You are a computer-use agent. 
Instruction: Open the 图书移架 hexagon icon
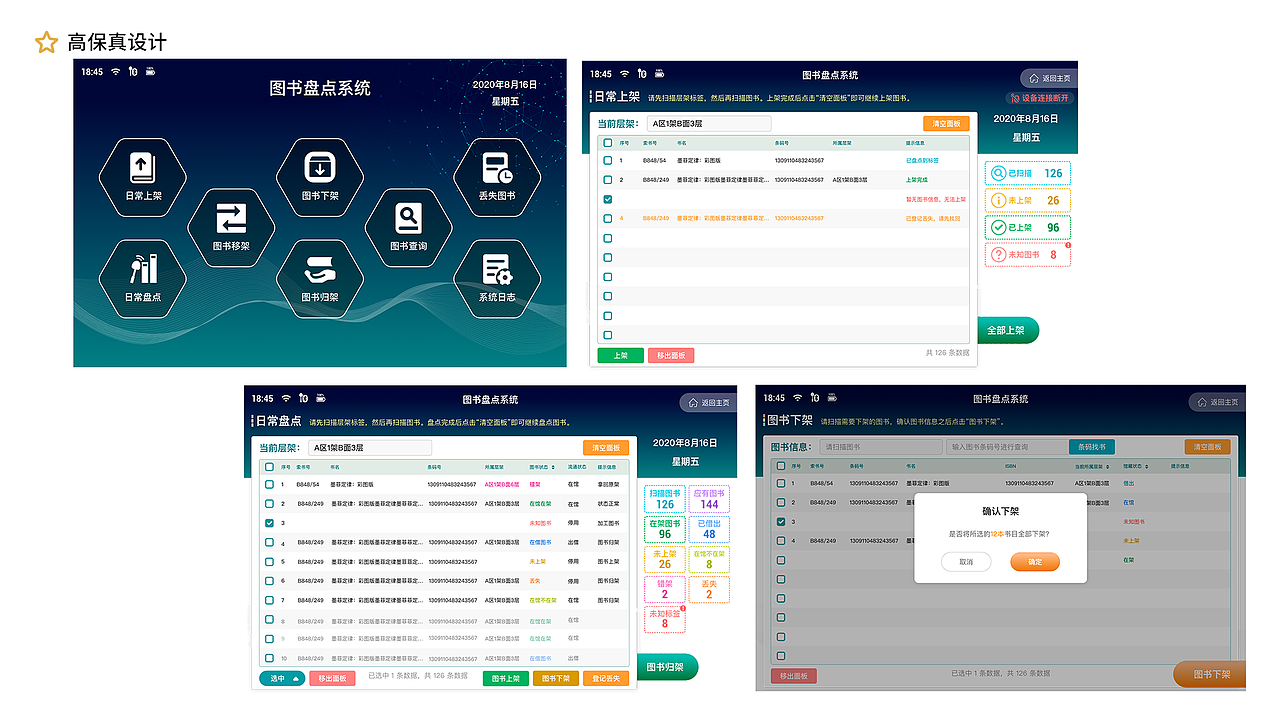231,227
